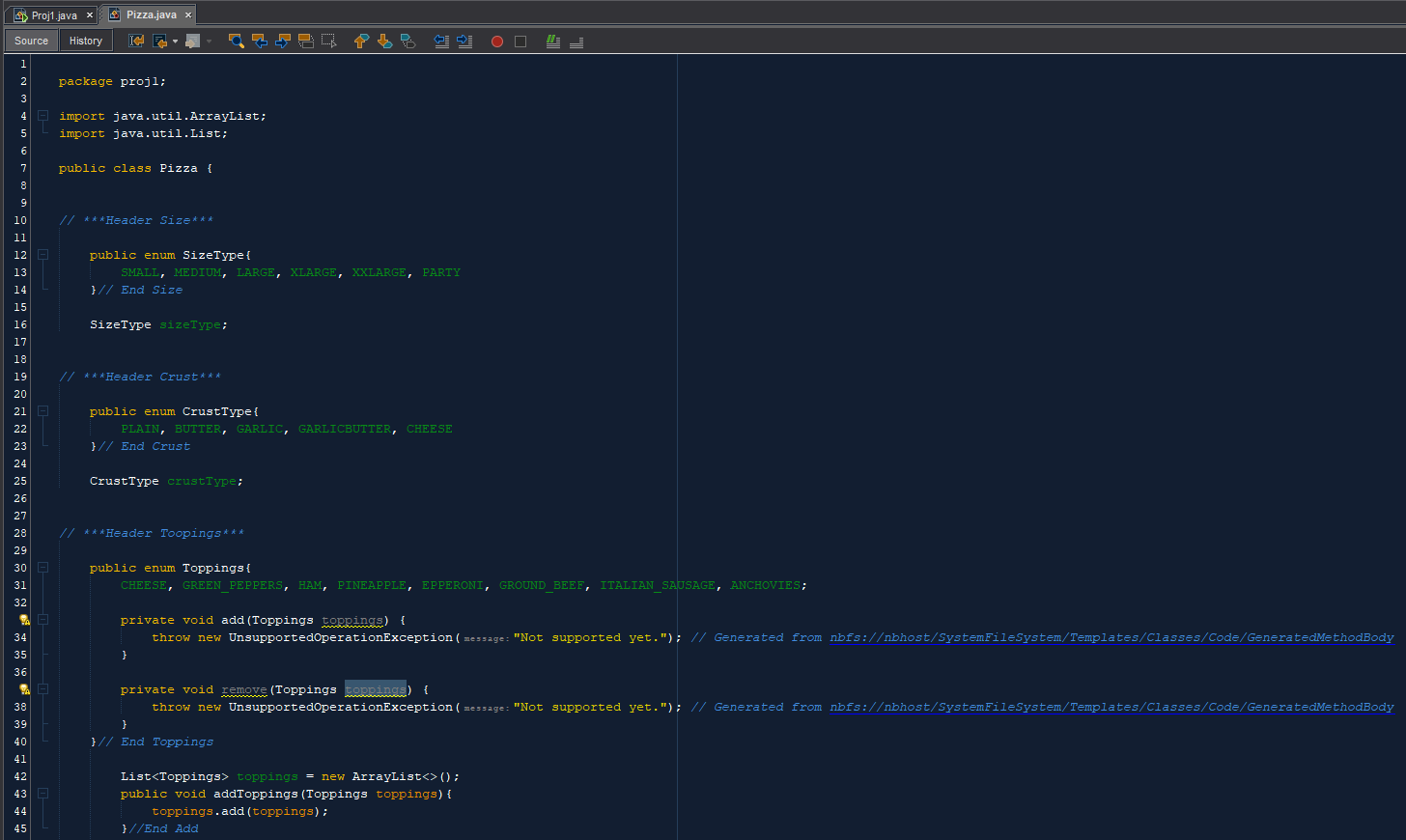Click enum value 'ANCHOVIES'
1406x840 pixels.
[766, 585]
